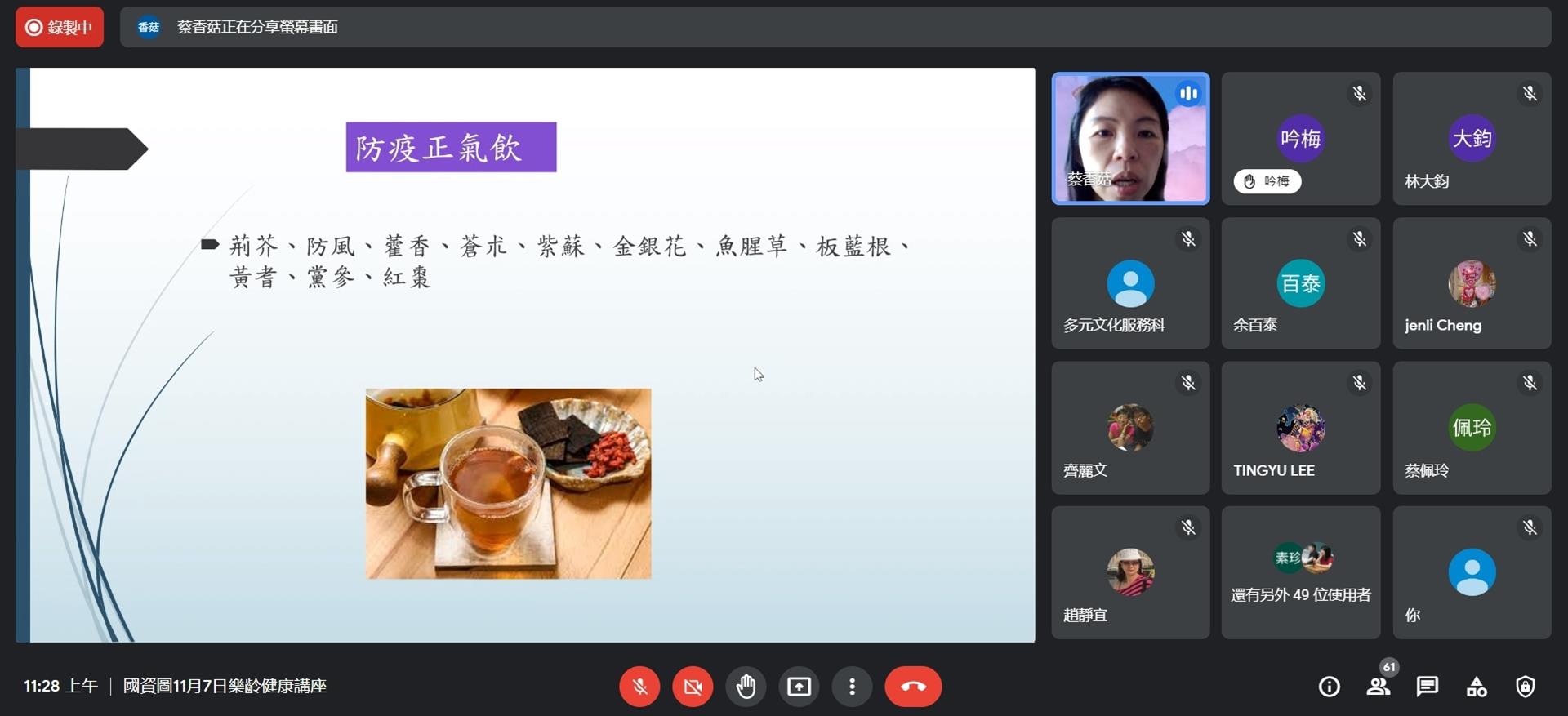The height and width of the screenshot is (716, 1568).
Task: Click the clock reading 11:28 上午
Action: tap(60, 686)
